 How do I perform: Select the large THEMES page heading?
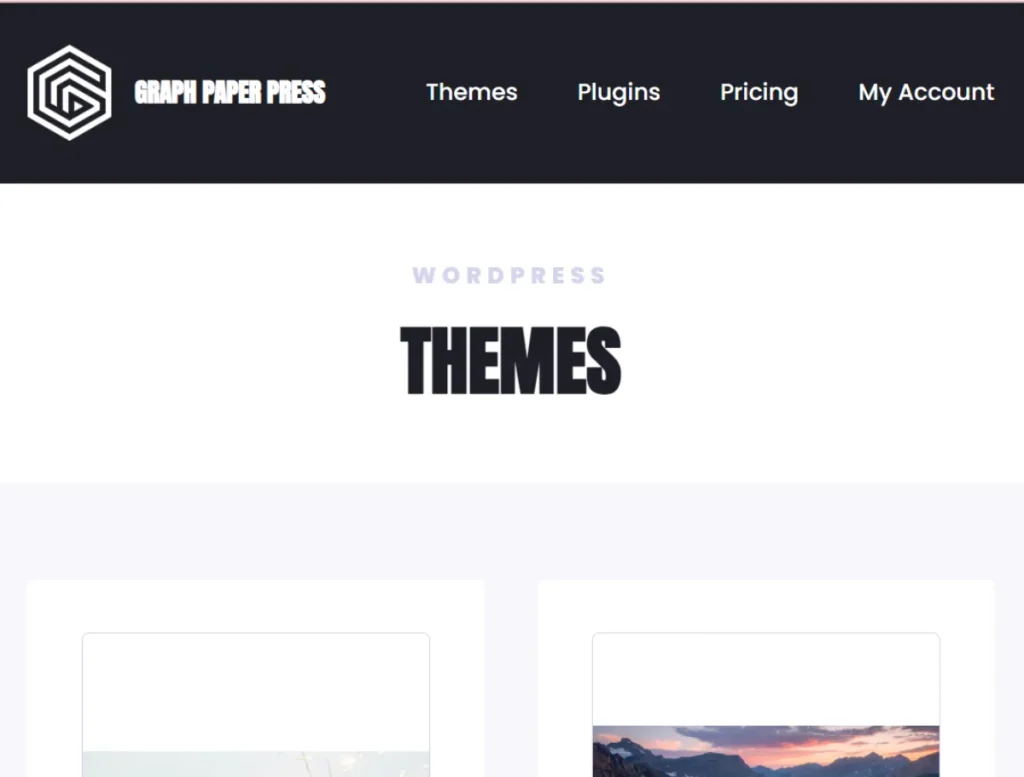[x=511, y=360]
